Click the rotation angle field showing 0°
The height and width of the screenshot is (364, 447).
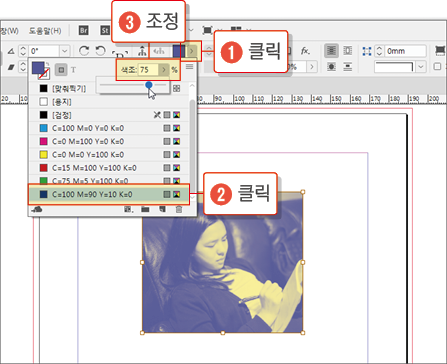point(44,51)
